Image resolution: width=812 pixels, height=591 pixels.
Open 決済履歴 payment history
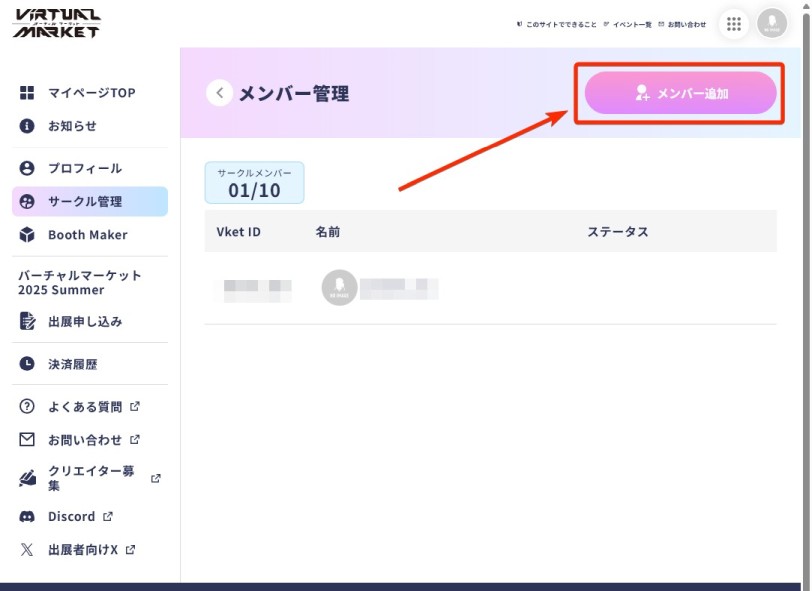pos(72,364)
